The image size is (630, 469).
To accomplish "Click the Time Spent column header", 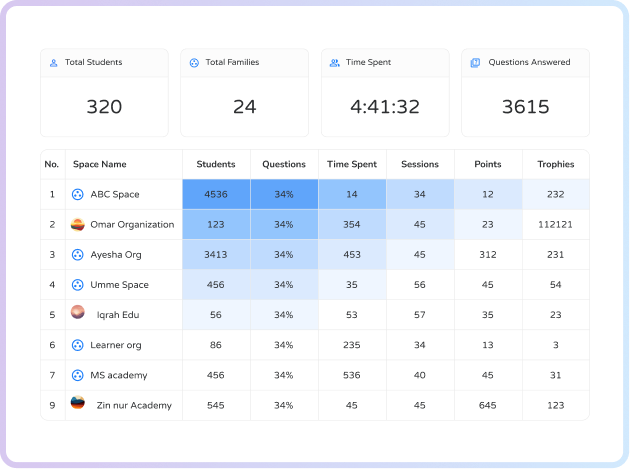I will [352, 164].
